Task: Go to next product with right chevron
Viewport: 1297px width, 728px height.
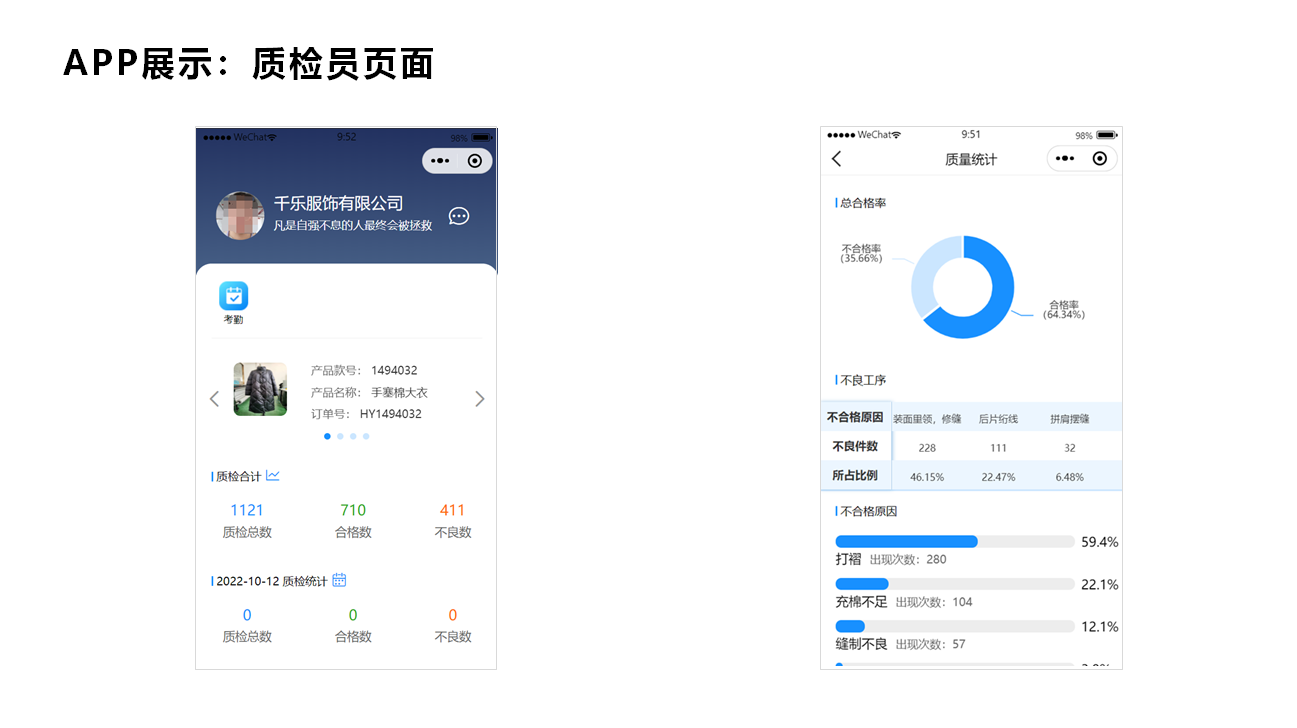Action: (479, 399)
